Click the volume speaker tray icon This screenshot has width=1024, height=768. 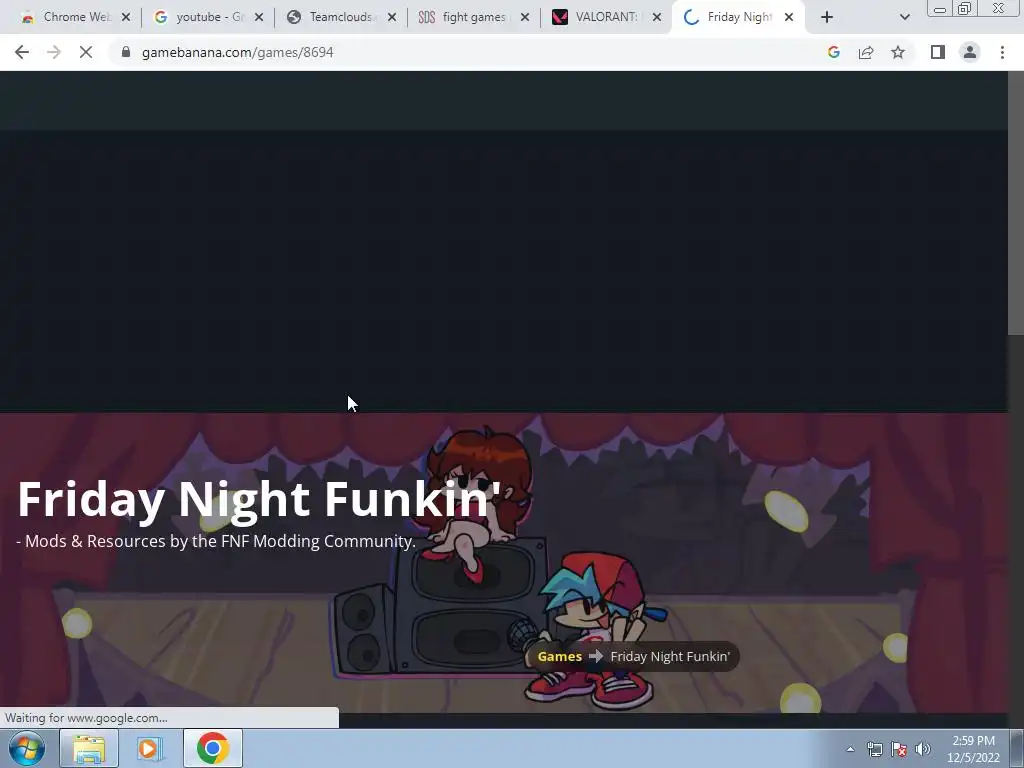pos(923,749)
